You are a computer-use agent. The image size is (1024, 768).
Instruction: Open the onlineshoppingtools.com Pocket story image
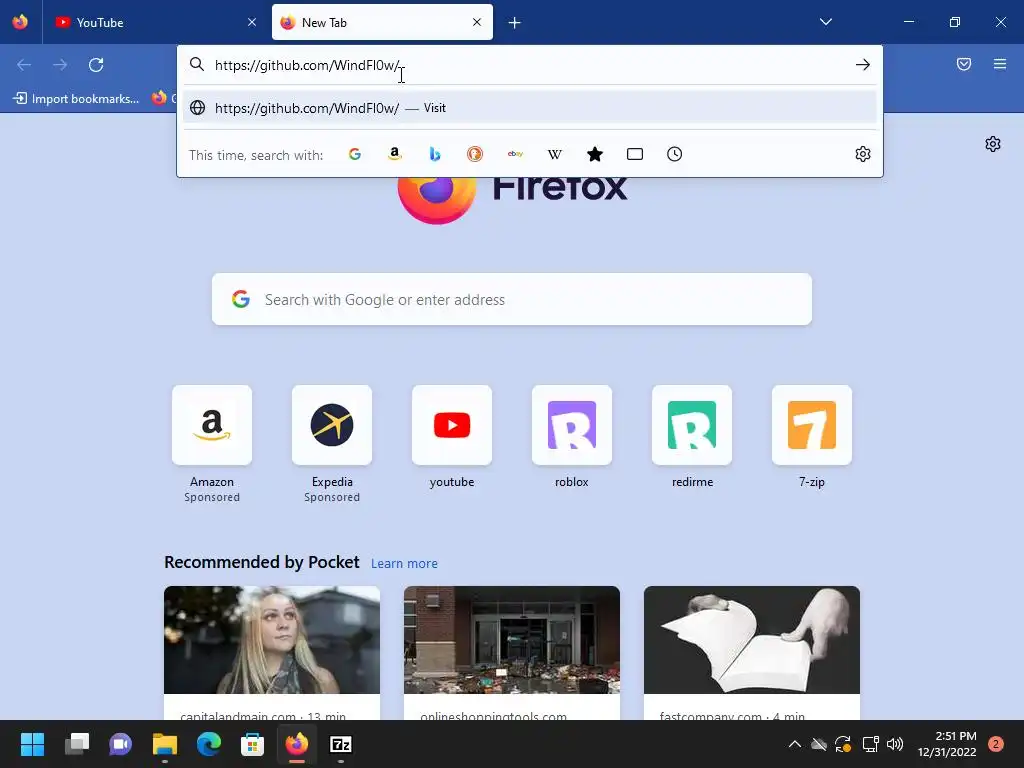[x=511, y=640]
